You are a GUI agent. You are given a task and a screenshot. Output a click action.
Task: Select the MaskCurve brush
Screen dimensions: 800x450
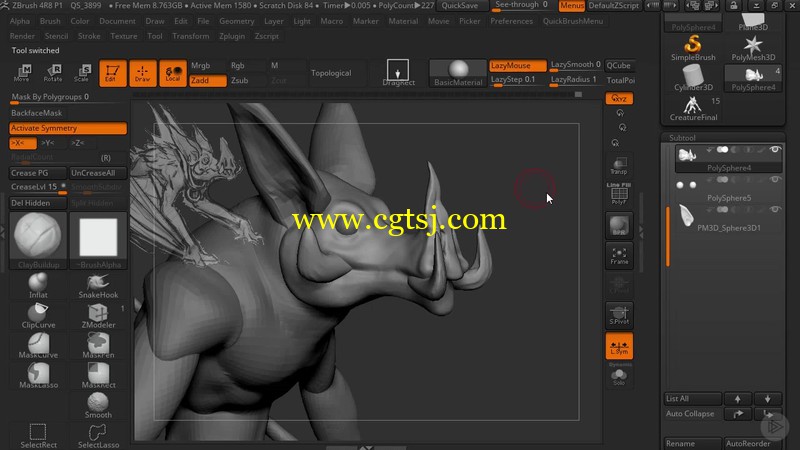(x=38, y=345)
